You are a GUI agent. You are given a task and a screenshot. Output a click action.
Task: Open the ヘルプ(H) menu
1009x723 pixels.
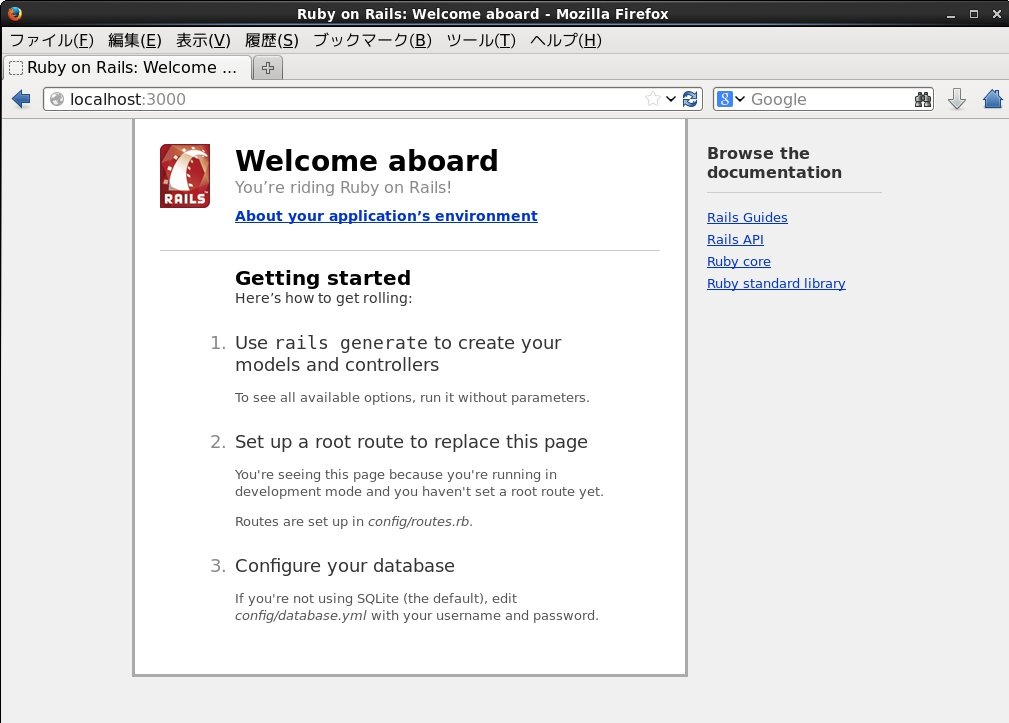click(x=566, y=41)
